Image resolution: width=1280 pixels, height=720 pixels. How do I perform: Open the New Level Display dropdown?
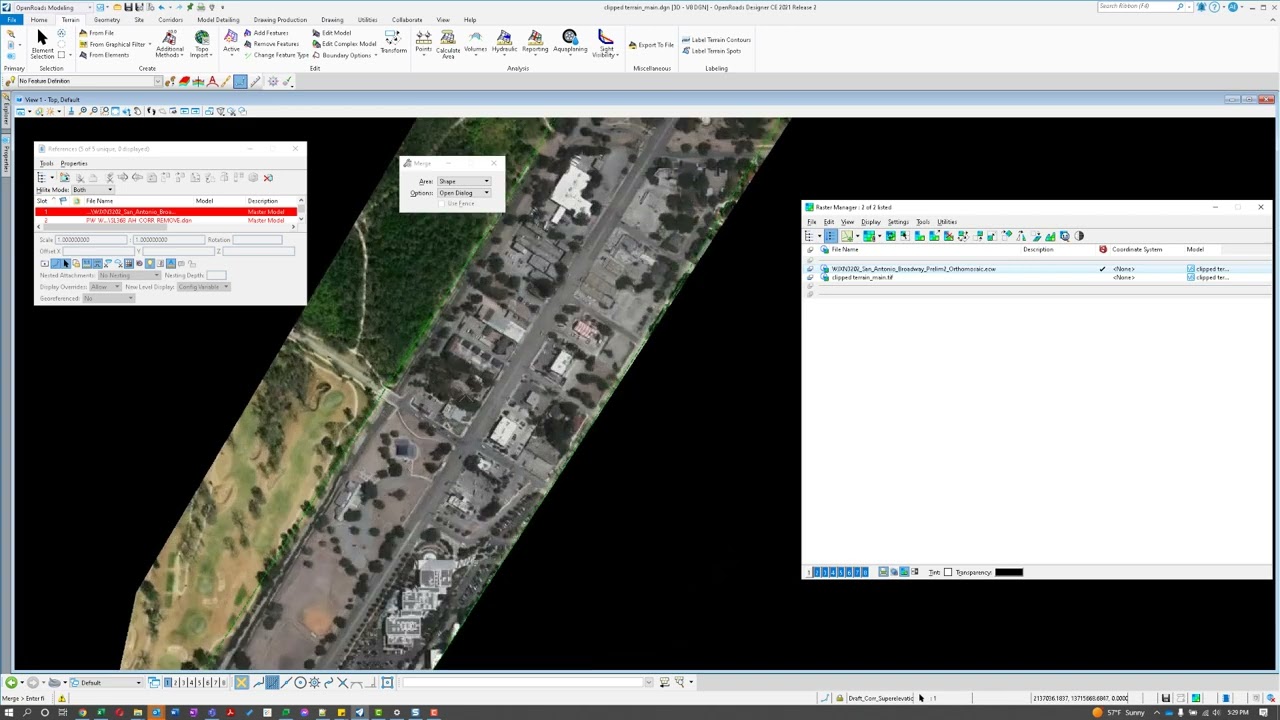click(x=203, y=287)
